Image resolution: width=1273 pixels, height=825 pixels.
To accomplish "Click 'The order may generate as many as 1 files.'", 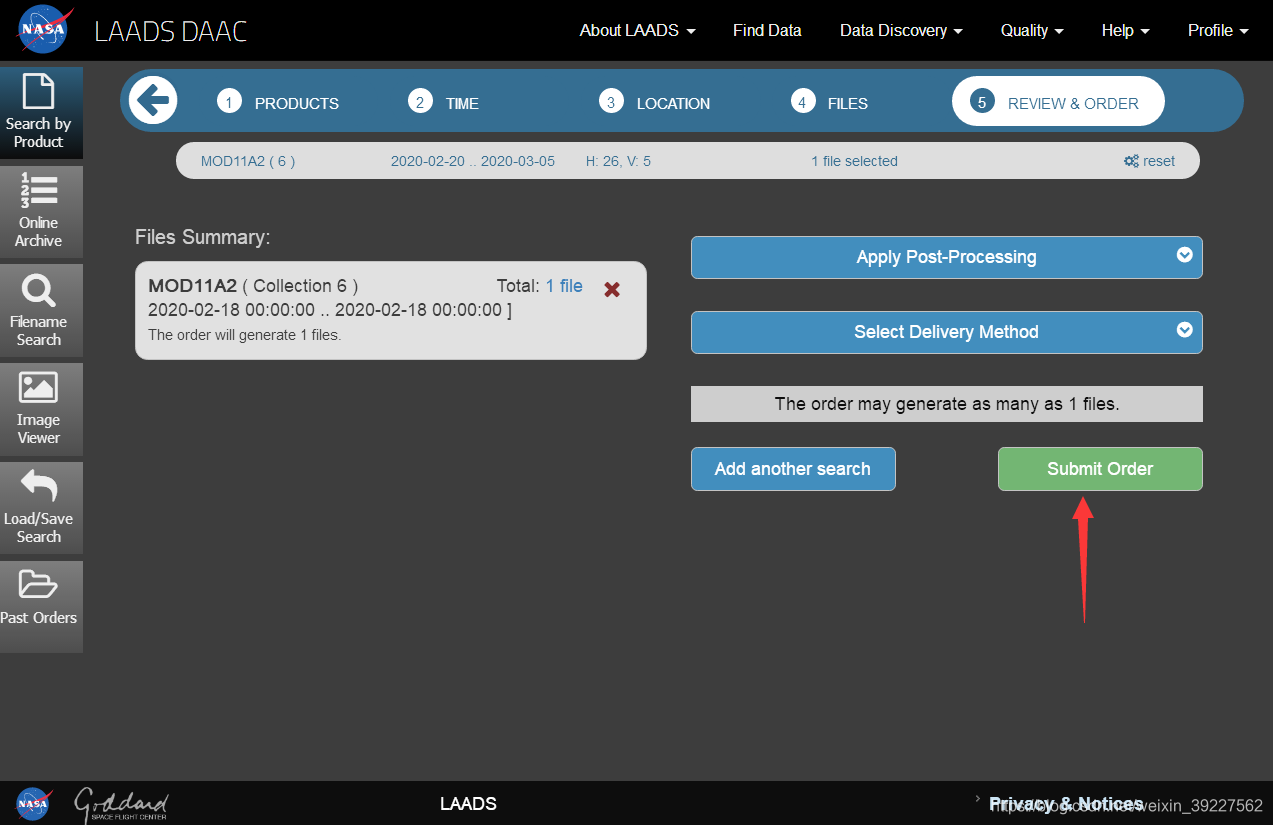I will 946,404.
